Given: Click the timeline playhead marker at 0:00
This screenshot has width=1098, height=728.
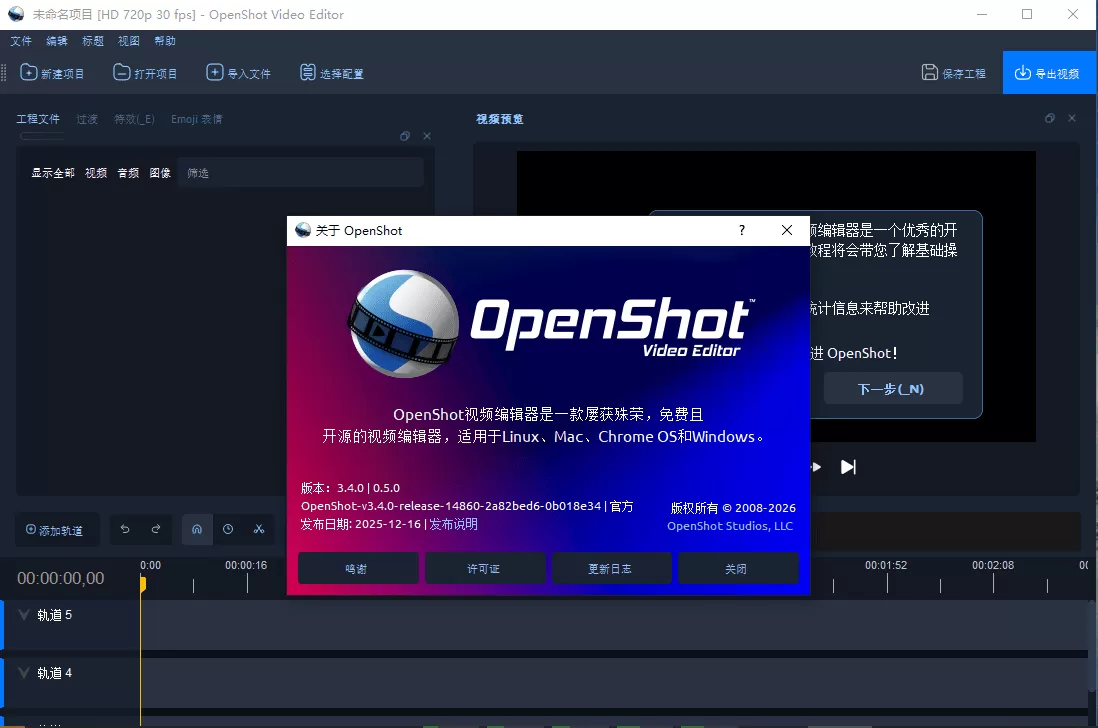Looking at the screenshot, I should pyautogui.click(x=143, y=583).
